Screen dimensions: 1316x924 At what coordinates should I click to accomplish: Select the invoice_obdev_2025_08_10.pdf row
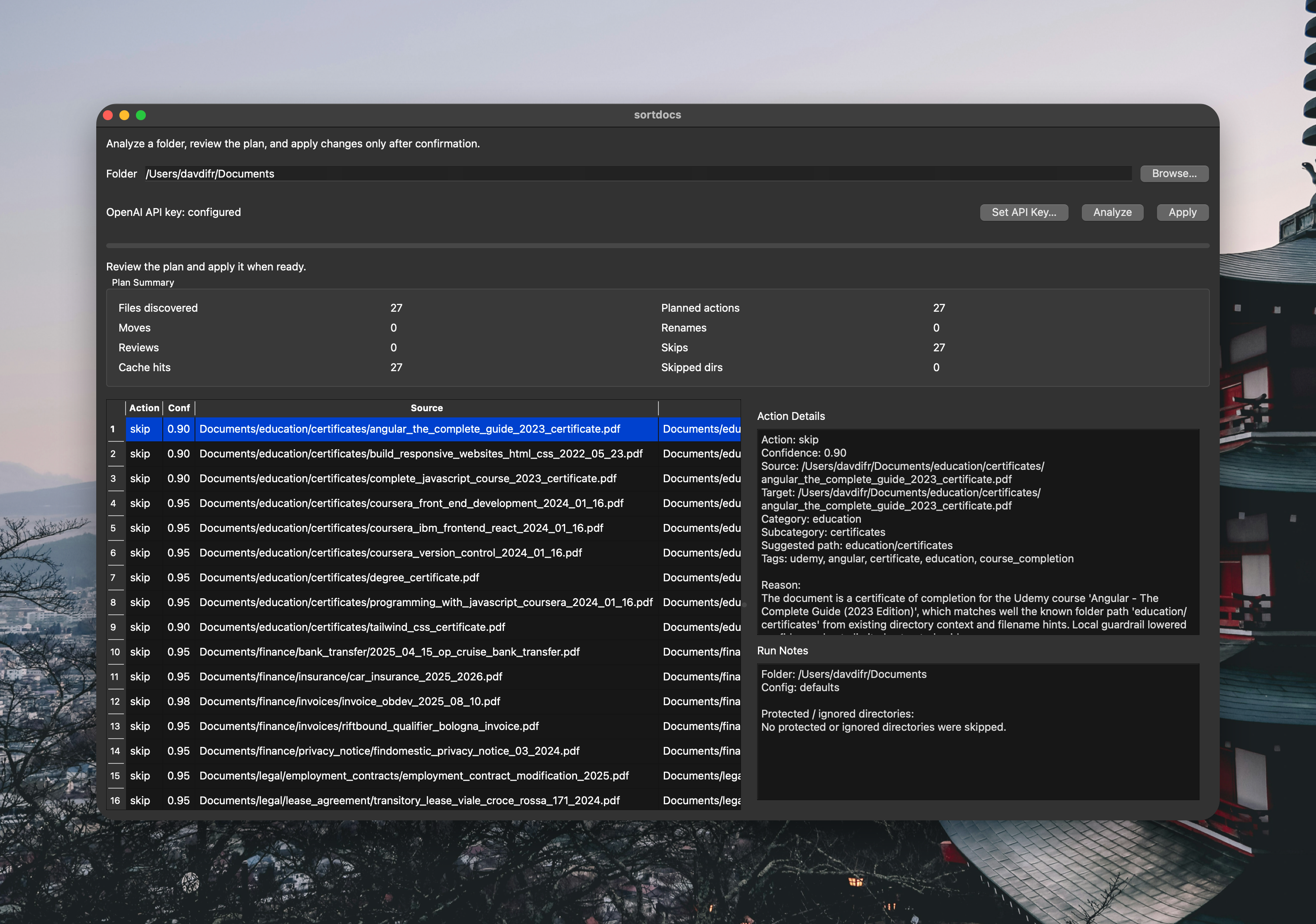(349, 701)
